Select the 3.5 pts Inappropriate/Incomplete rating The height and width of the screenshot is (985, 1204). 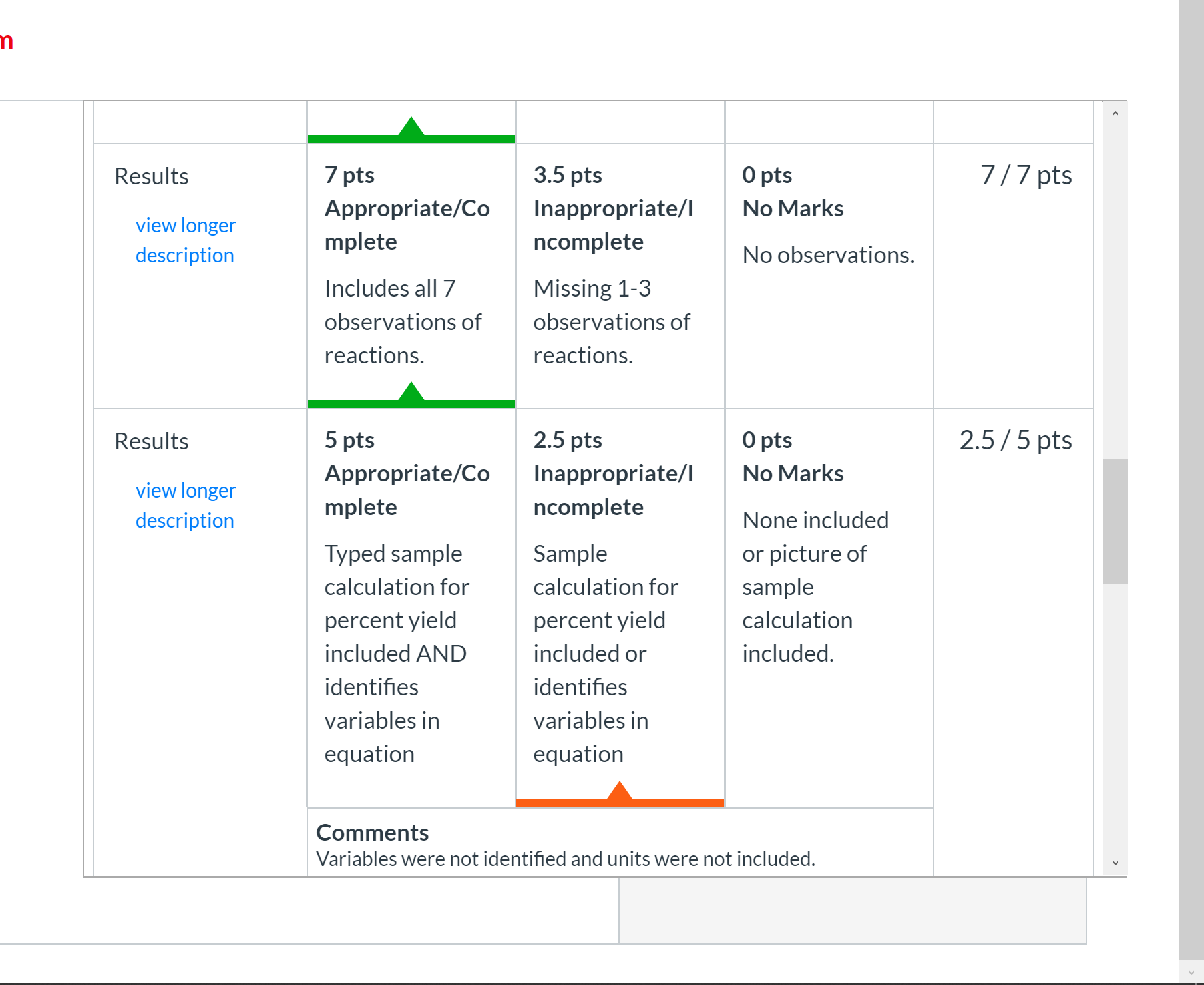[x=620, y=276]
